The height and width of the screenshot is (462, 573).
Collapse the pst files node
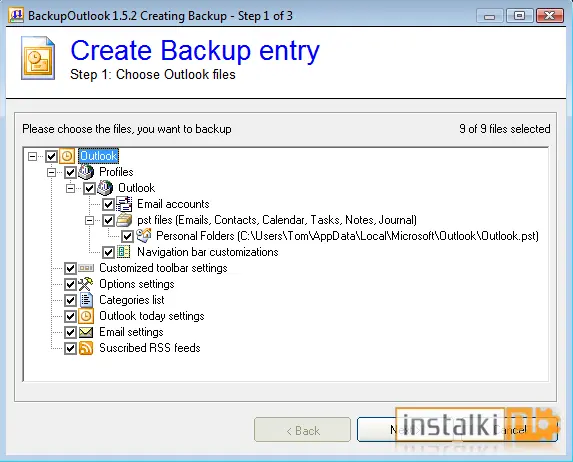pos(90,220)
